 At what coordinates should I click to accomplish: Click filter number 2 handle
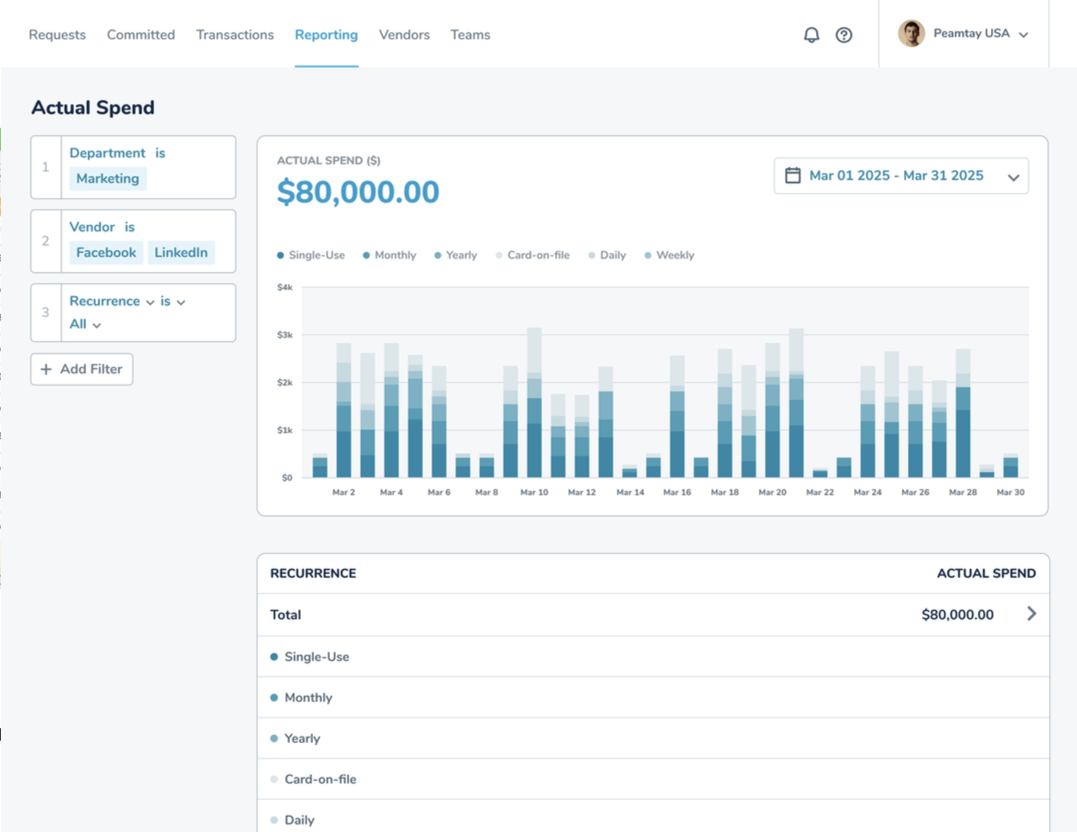click(46, 241)
